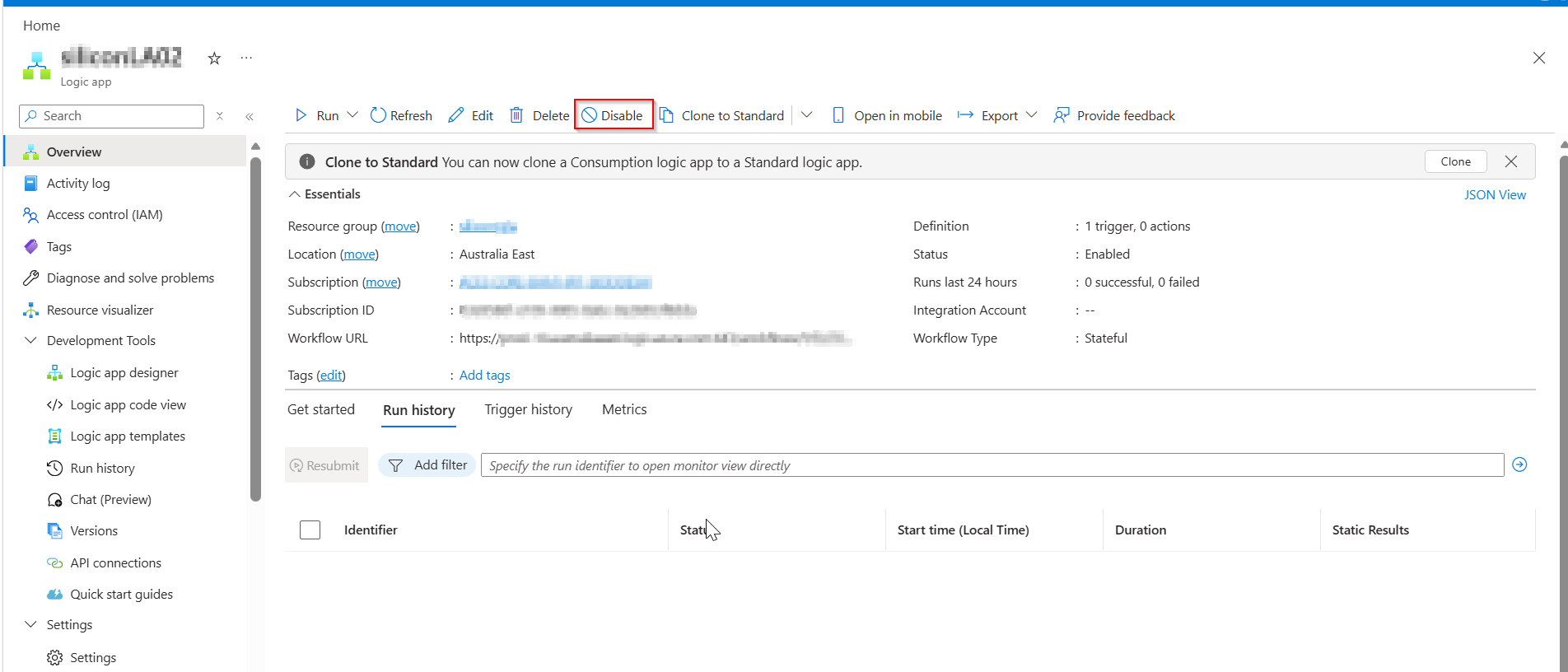Collapse the sidebar menu with double chevron

pos(250,116)
